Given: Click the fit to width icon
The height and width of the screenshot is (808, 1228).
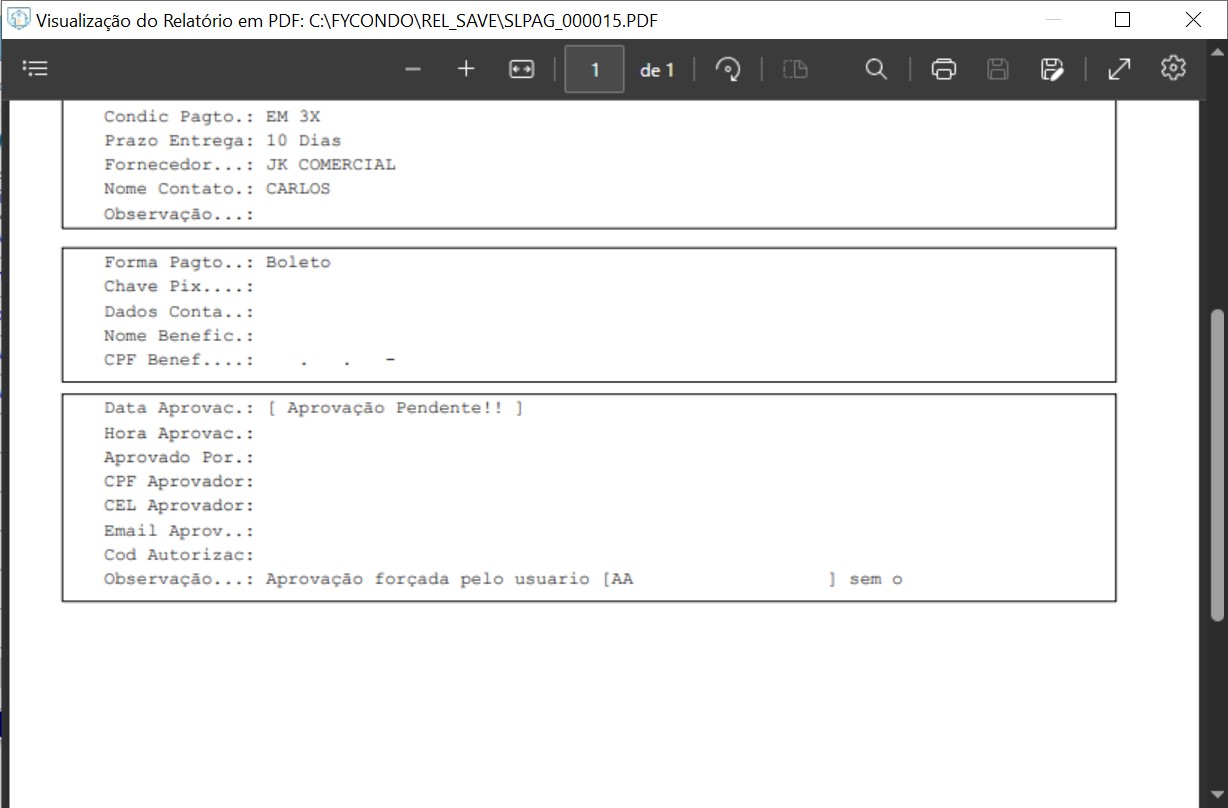Looking at the screenshot, I should coord(522,69).
